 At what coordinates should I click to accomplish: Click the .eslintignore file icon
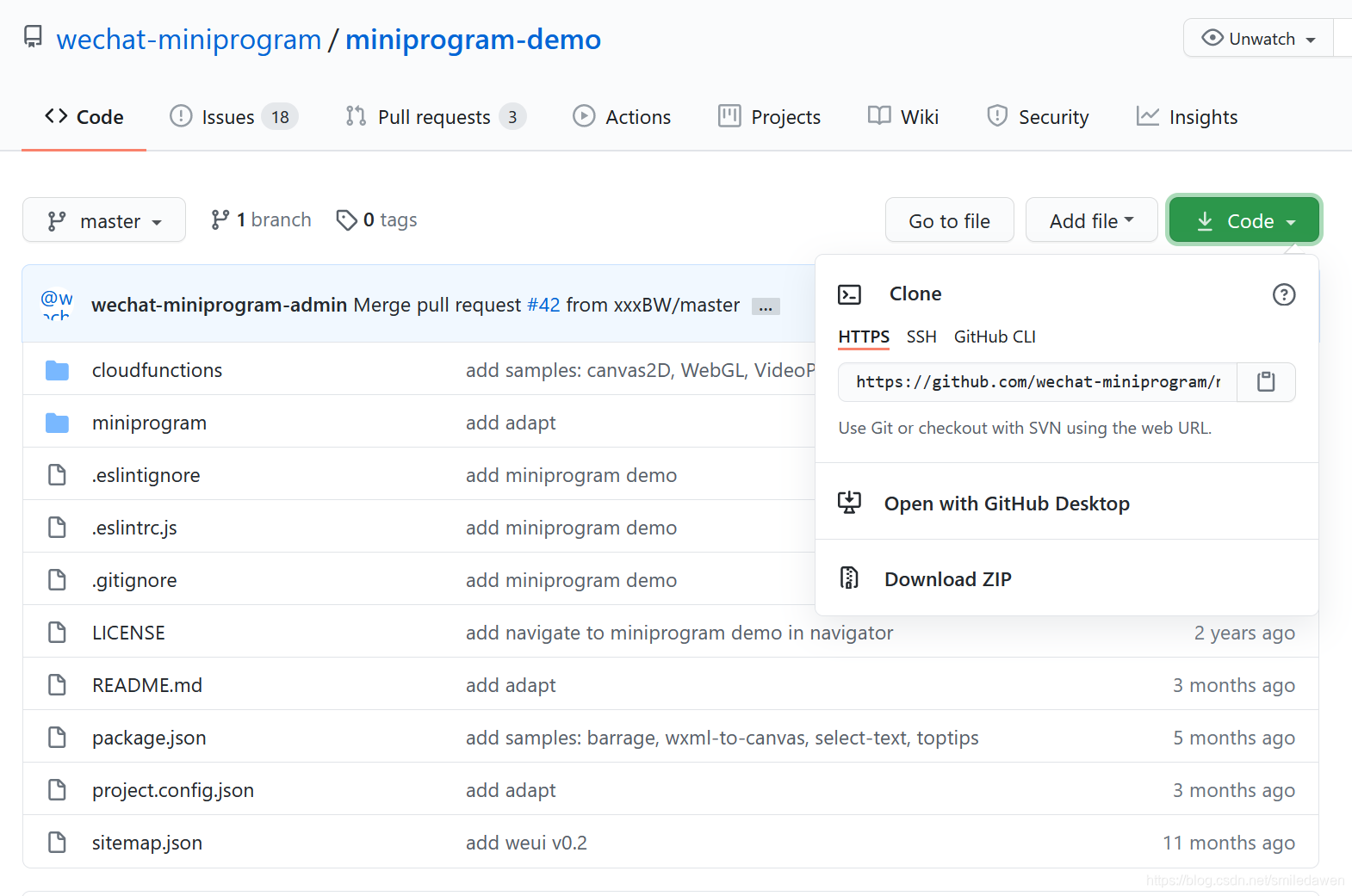(57, 475)
